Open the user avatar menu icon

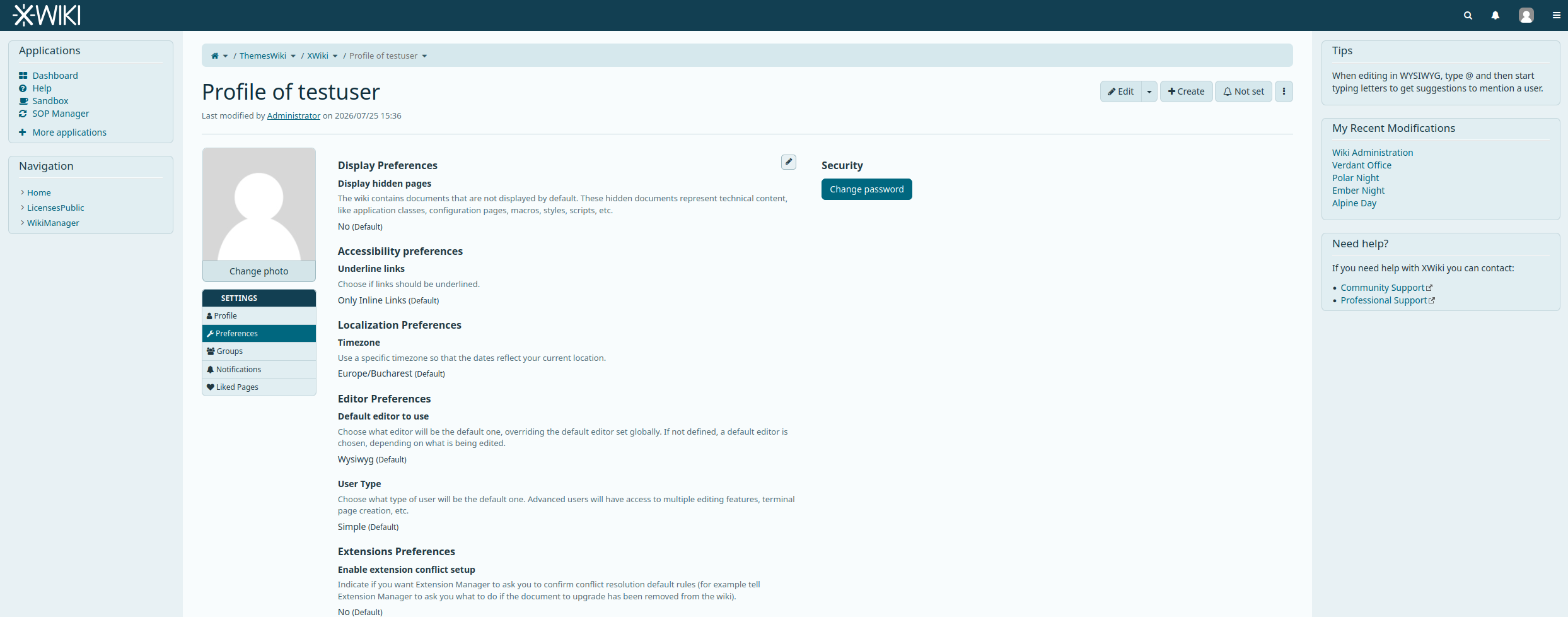[x=1526, y=15]
